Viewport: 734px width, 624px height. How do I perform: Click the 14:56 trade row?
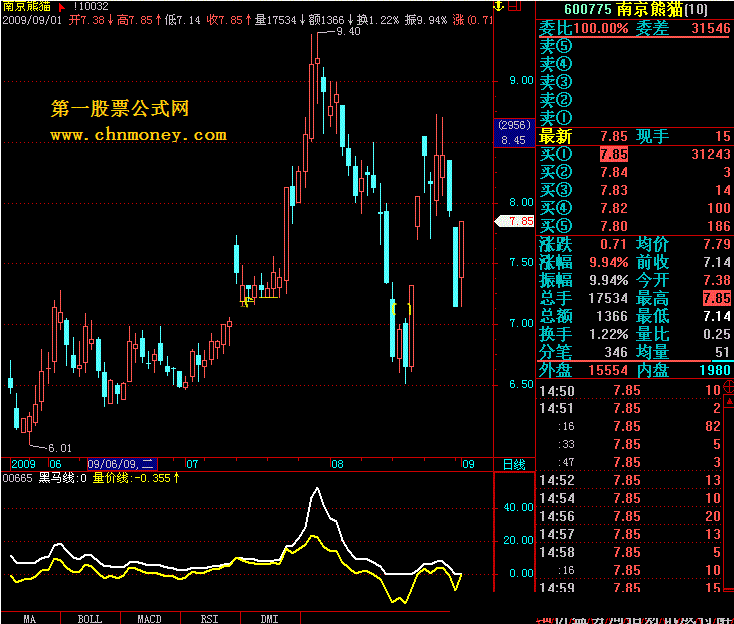click(630, 516)
